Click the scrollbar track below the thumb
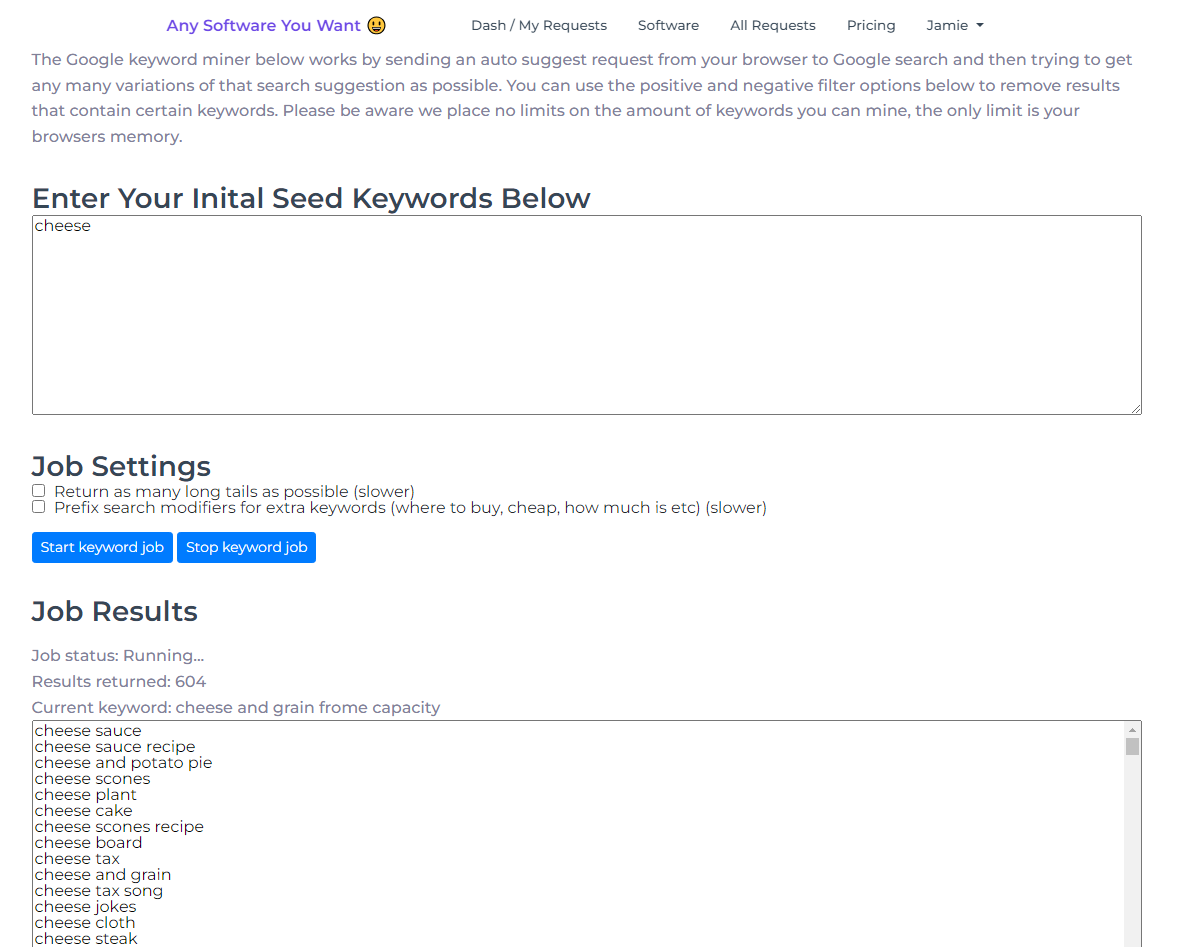Image resolution: width=1191 pixels, height=947 pixels. pyautogui.click(x=1132, y=850)
